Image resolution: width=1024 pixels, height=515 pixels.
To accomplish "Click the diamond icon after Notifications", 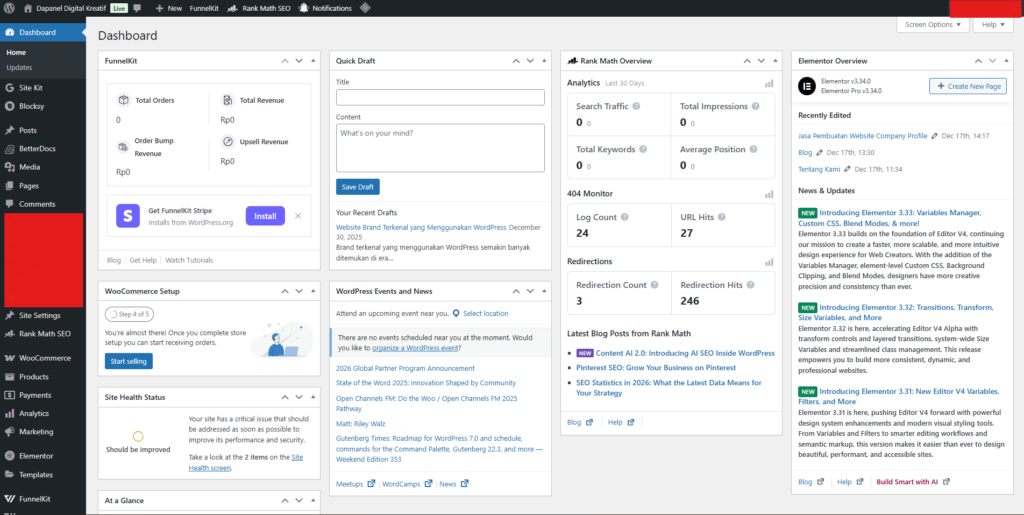I will click(365, 8).
